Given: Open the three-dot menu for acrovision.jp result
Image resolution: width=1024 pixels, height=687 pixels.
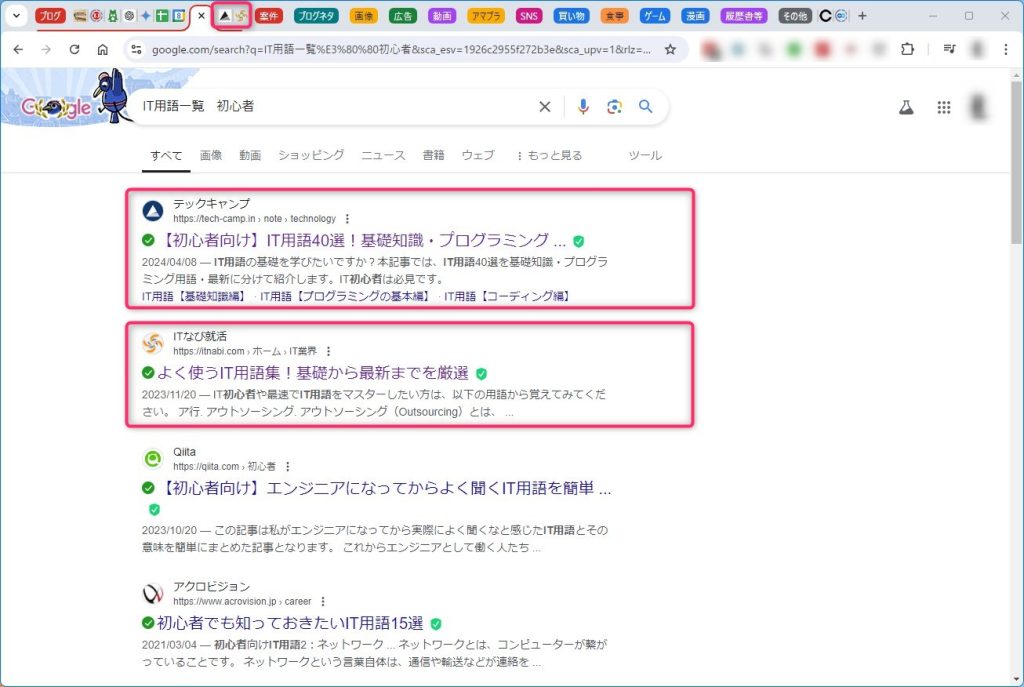Looking at the screenshot, I should (323, 601).
